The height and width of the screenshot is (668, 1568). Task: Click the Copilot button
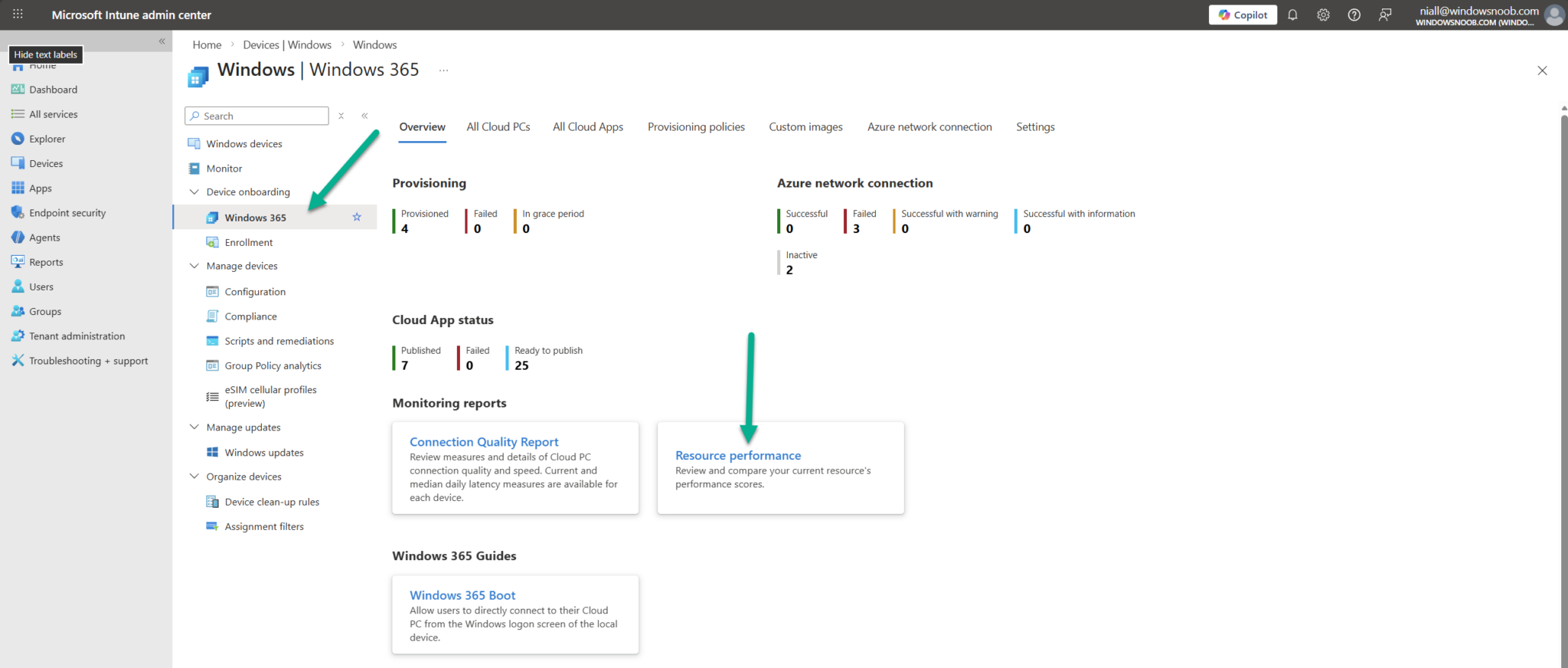(x=1243, y=15)
